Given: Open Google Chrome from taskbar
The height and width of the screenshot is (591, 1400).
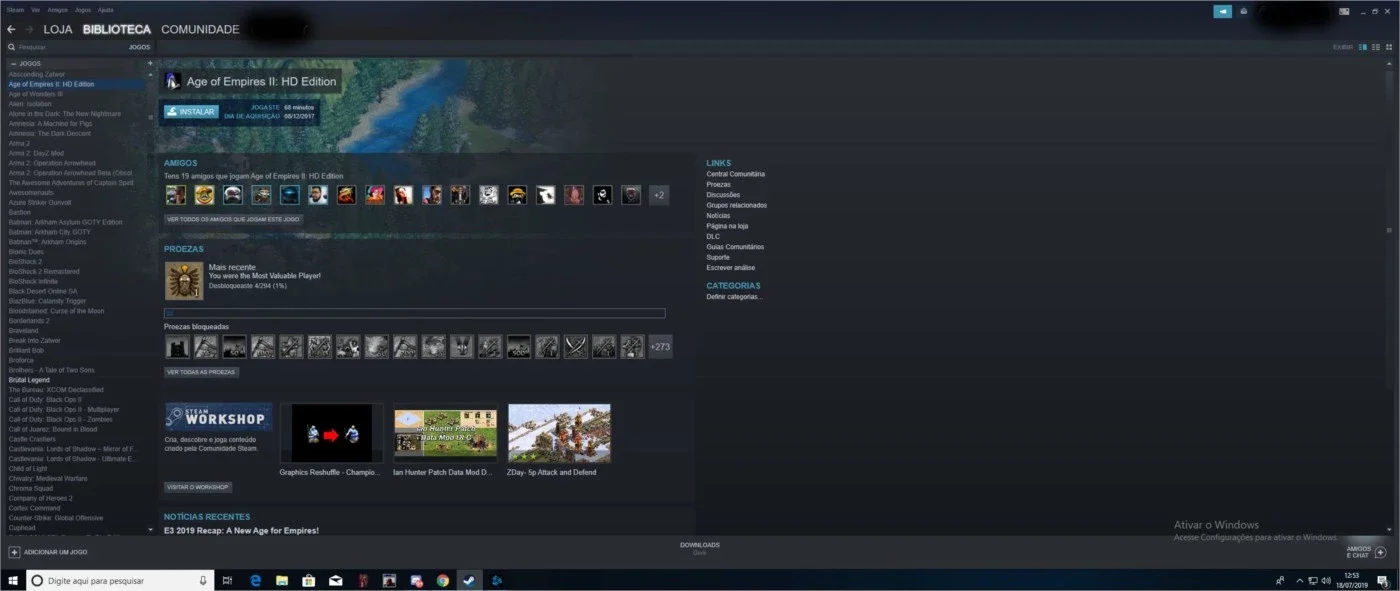Looking at the screenshot, I should (x=443, y=580).
